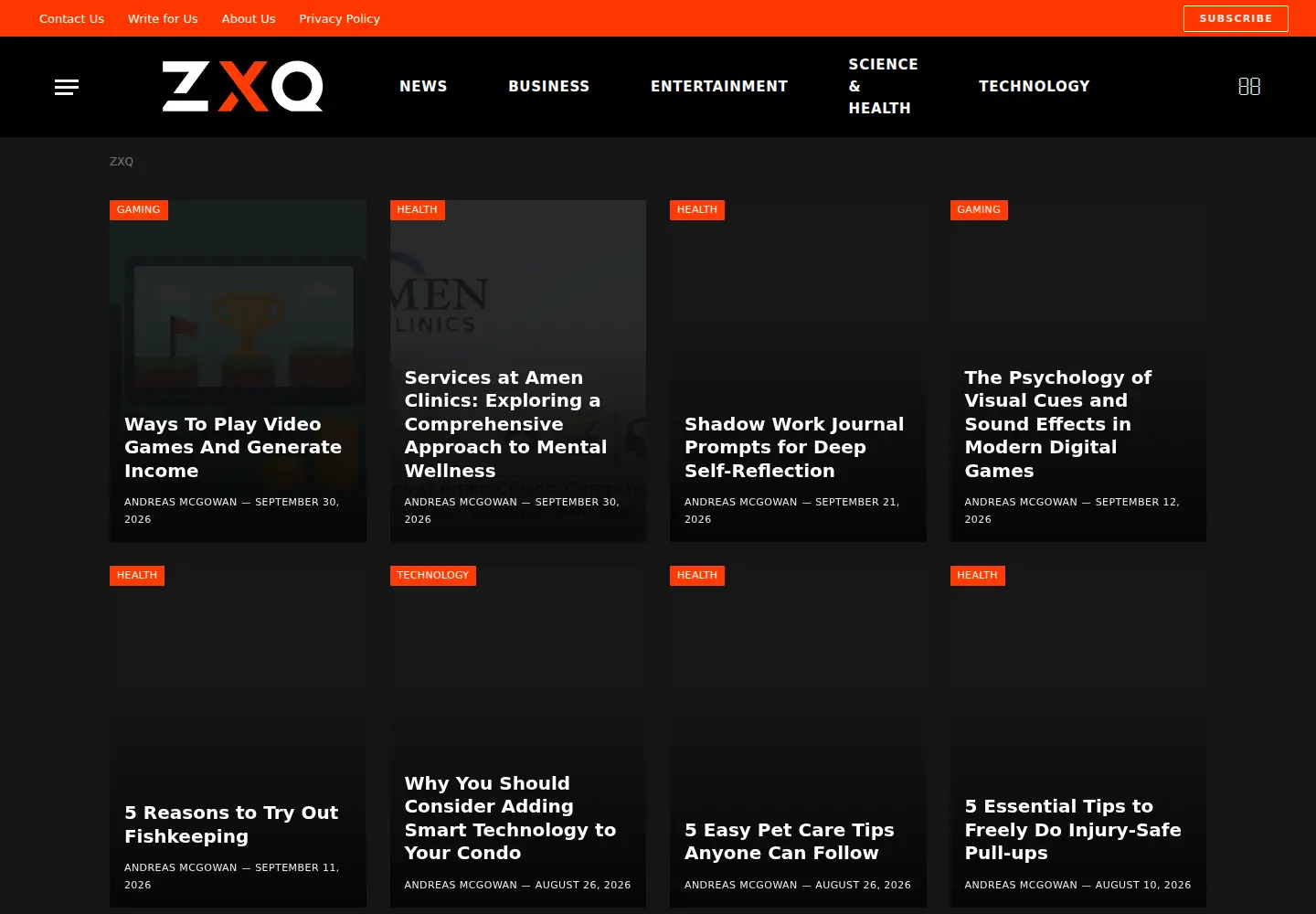Click Health tag on Pet Care Tips card

click(697, 576)
